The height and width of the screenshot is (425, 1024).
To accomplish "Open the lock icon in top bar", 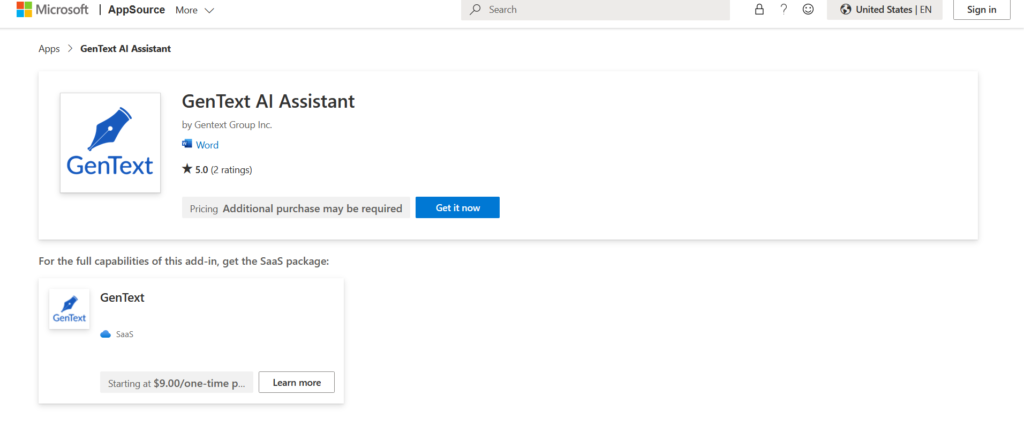I will pyautogui.click(x=759, y=10).
